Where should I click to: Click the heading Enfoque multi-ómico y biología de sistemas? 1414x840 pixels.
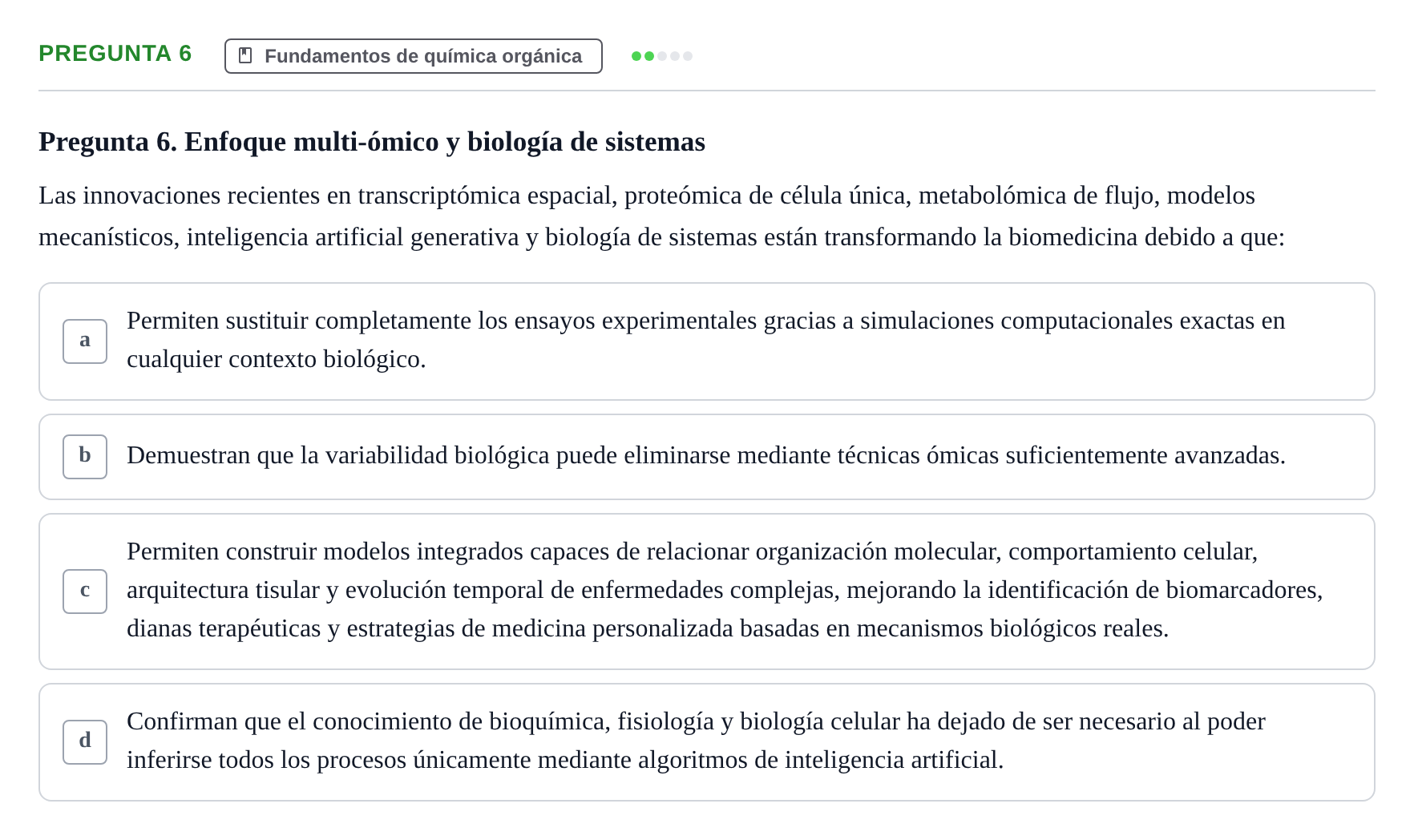(x=372, y=142)
